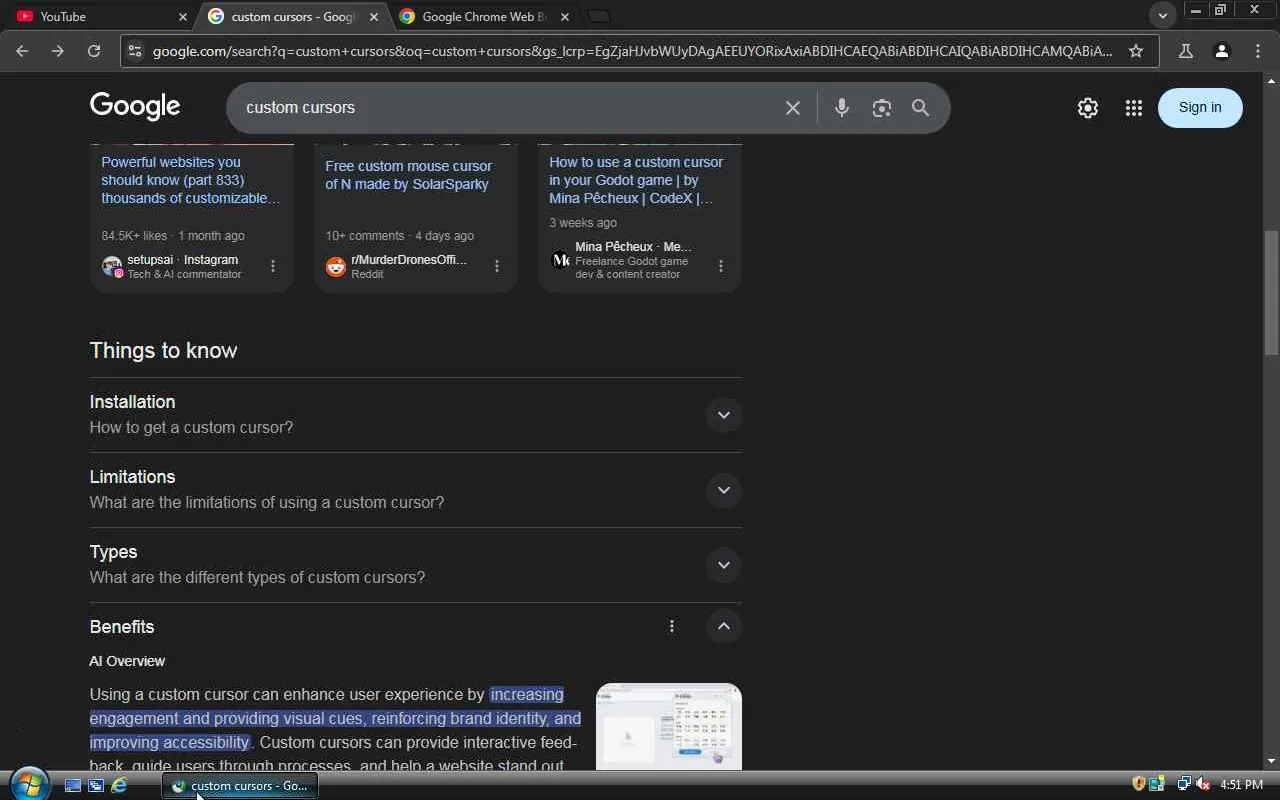The height and width of the screenshot is (800, 1280).
Task: Click 'How to get a custom cursor?' text
Action: pos(191,427)
